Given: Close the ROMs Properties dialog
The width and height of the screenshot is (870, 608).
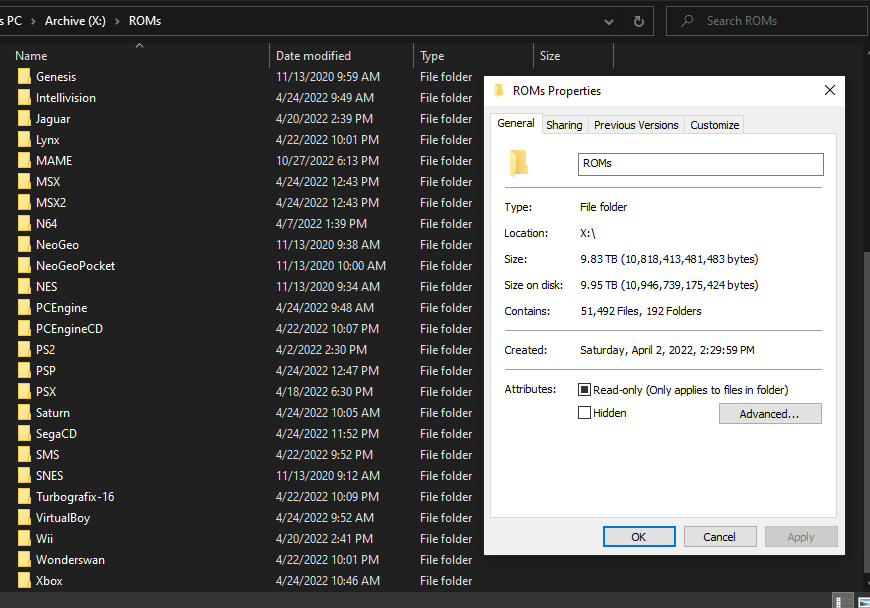Looking at the screenshot, I should coord(829,90).
